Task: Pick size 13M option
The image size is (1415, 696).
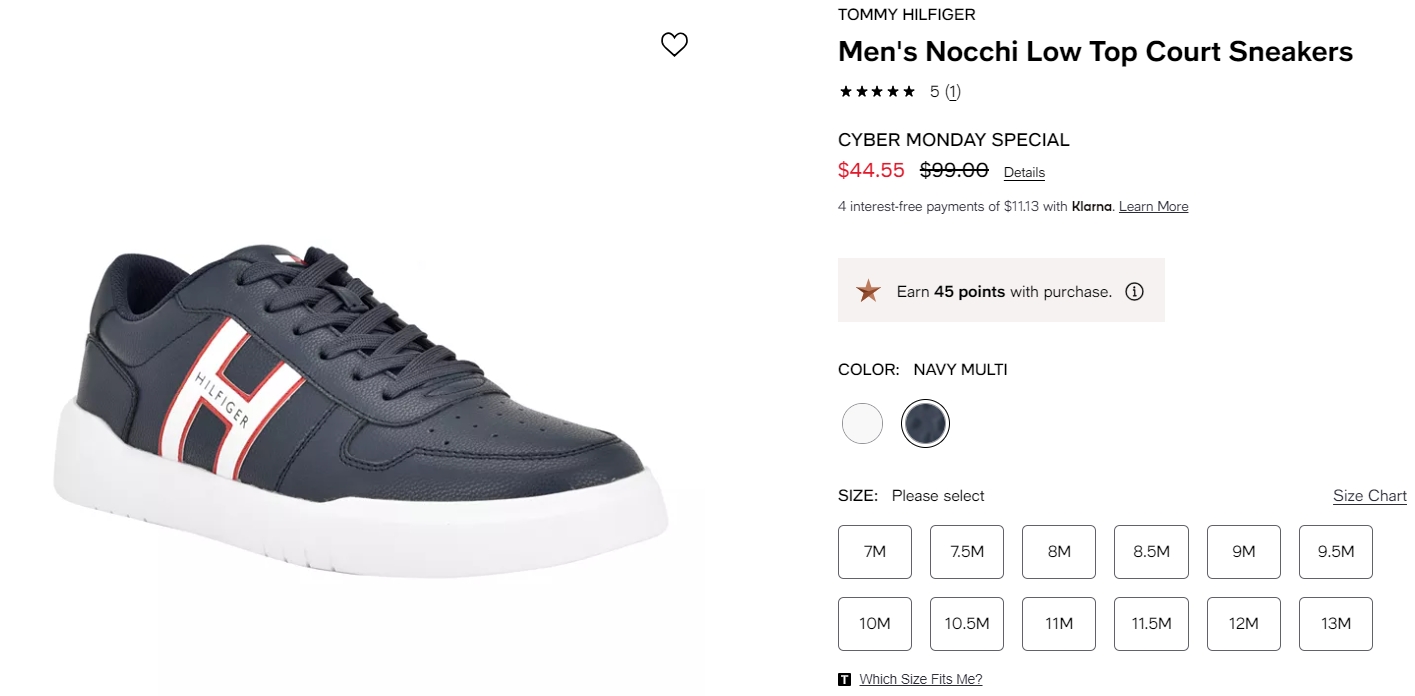Action: [x=1336, y=624]
